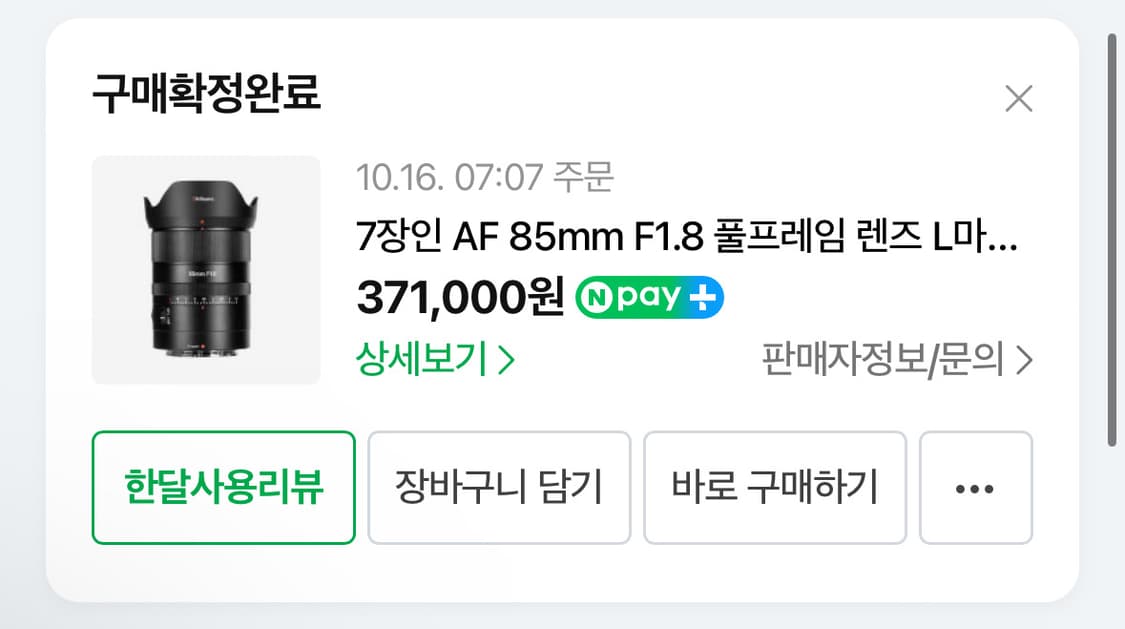The width and height of the screenshot is (1125, 629).
Task: Click the vertical scrollbar on the right edge
Action: [1113, 240]
